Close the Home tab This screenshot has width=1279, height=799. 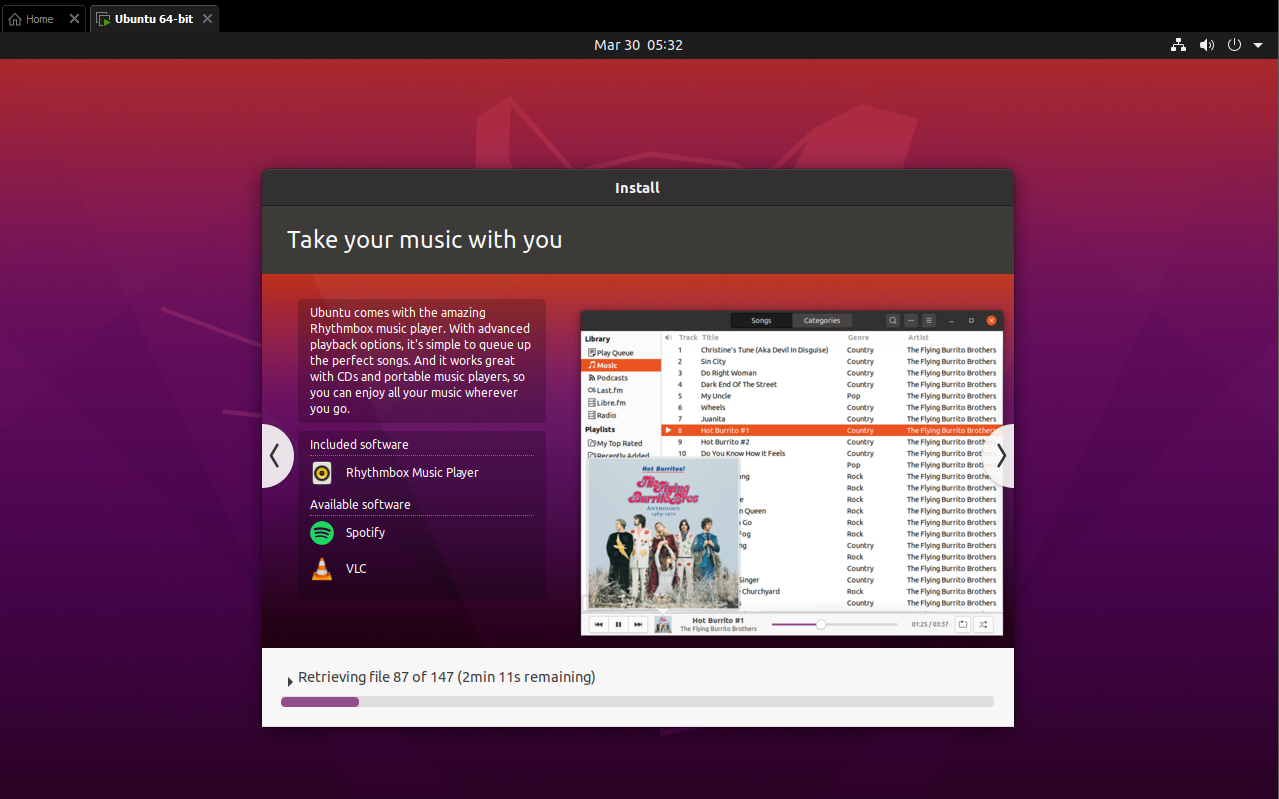point(74,19)
